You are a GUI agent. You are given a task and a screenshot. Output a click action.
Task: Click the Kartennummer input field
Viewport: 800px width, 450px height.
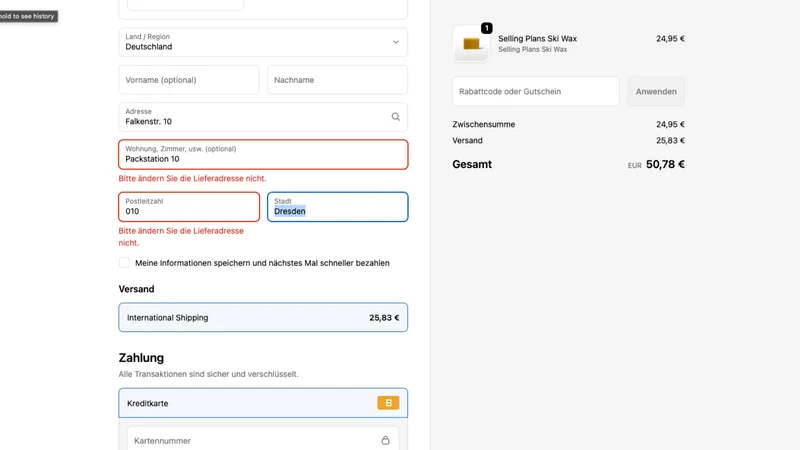(x=263, y=439)
